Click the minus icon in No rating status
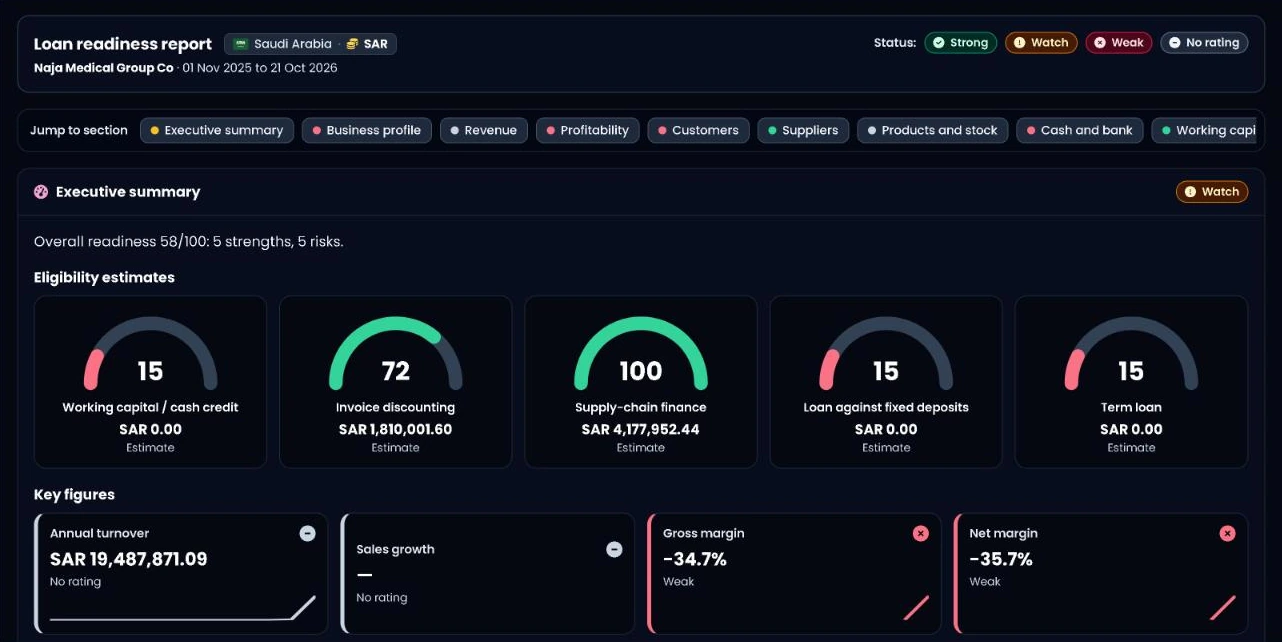The height and width of the screenshot is (642, 1282). pyautogui.click(x=1174, y=43)
